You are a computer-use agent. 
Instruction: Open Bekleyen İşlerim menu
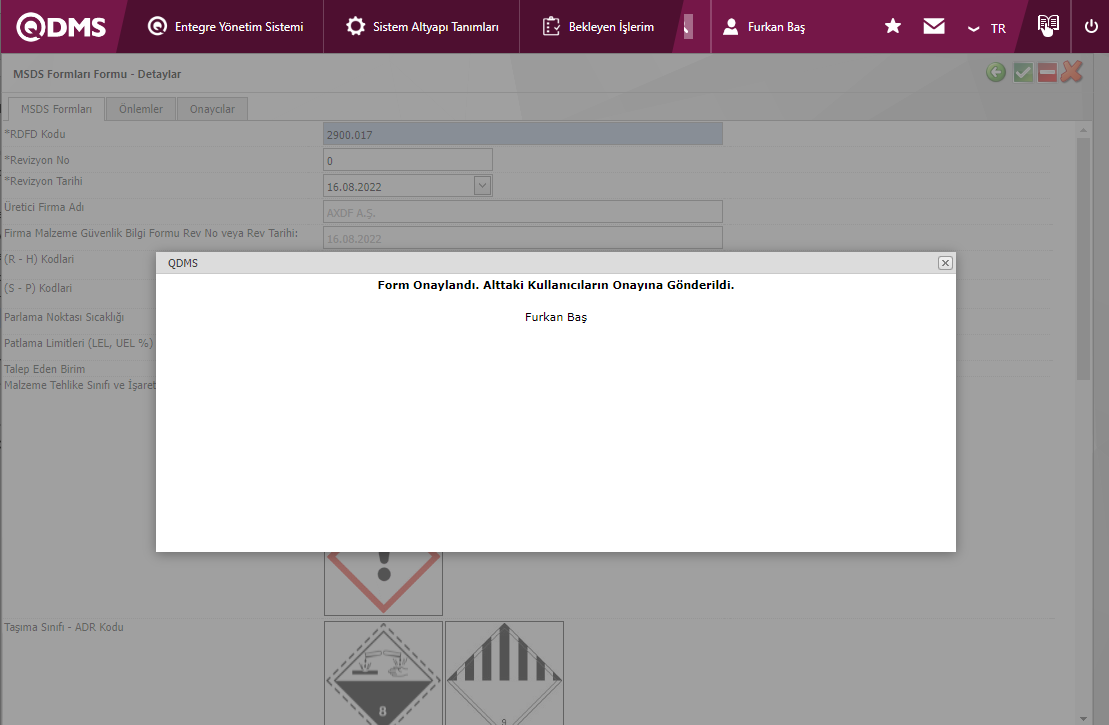coord(598,27)
